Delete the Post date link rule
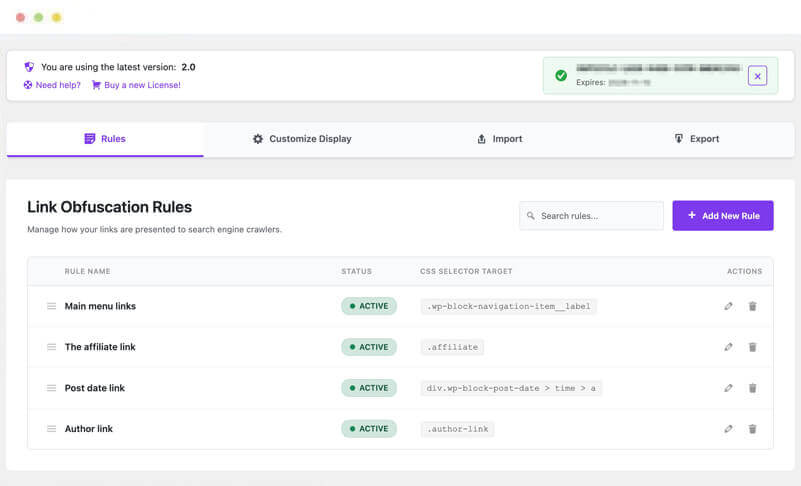 tap(753, 388)
